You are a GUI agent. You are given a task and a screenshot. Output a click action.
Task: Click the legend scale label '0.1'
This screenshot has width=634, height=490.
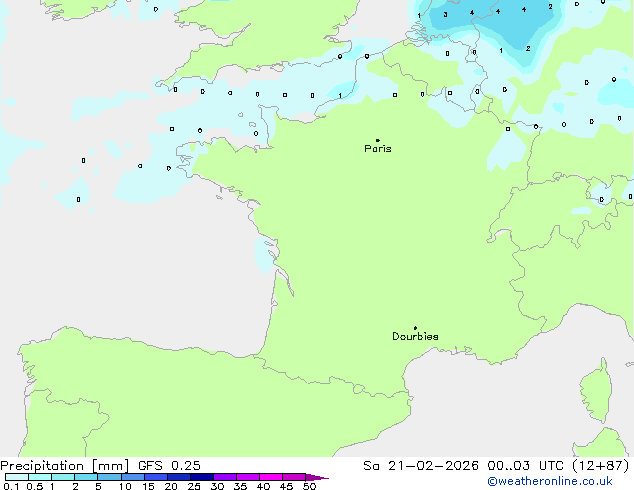[x=11, y=486]
